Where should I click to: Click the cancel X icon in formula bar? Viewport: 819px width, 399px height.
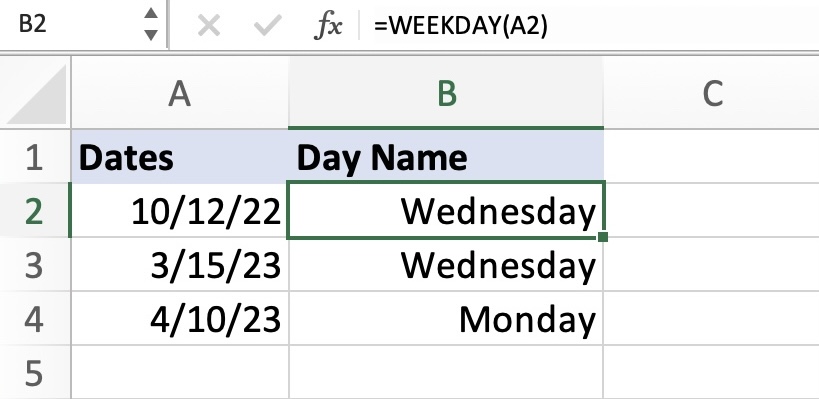point(208,25)
